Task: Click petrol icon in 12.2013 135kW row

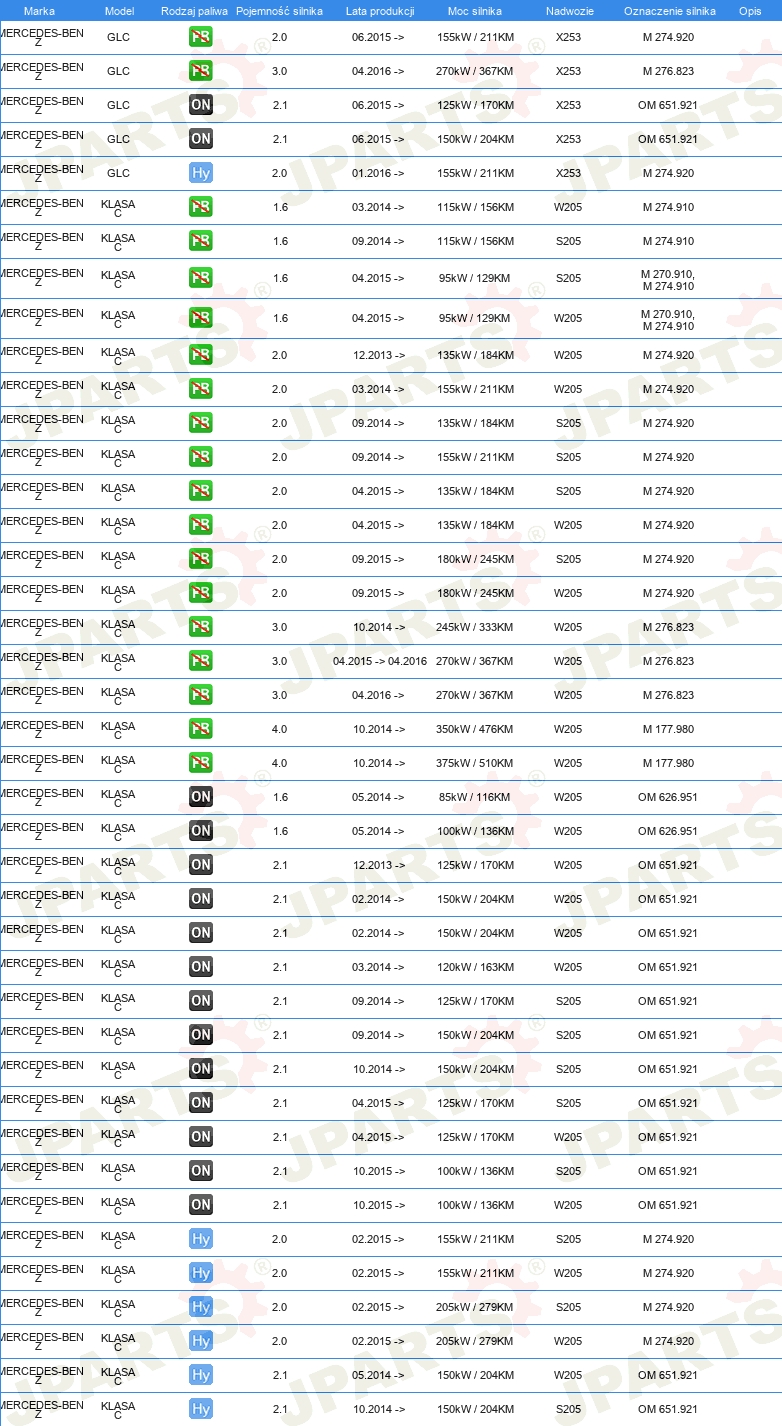Action: (x=201, y=356)
